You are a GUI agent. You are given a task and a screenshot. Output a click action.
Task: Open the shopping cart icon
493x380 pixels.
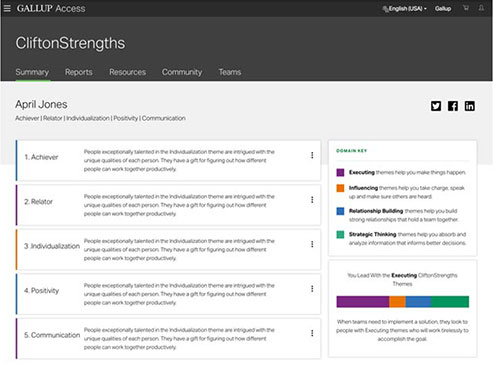[x=466, y=8]
